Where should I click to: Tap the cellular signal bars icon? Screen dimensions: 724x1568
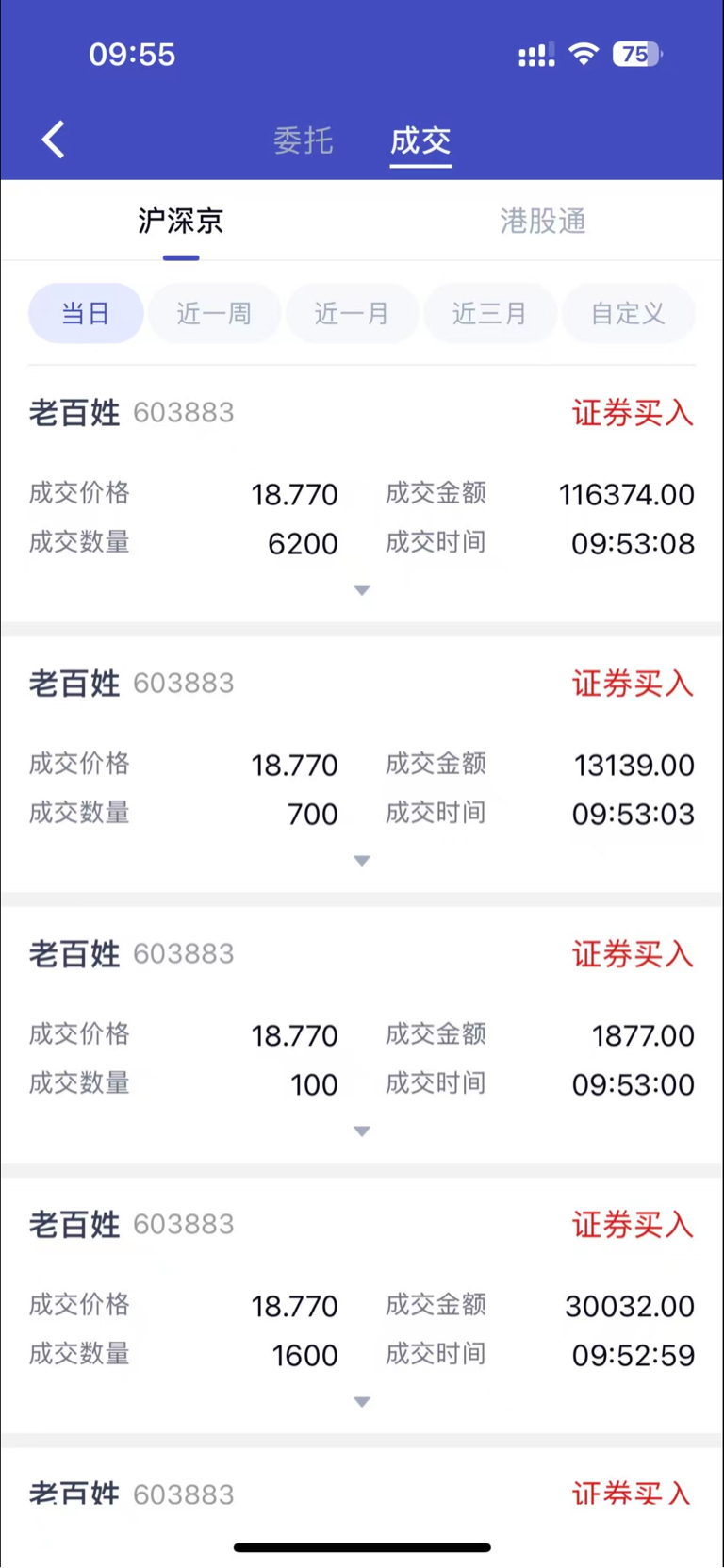536,56
